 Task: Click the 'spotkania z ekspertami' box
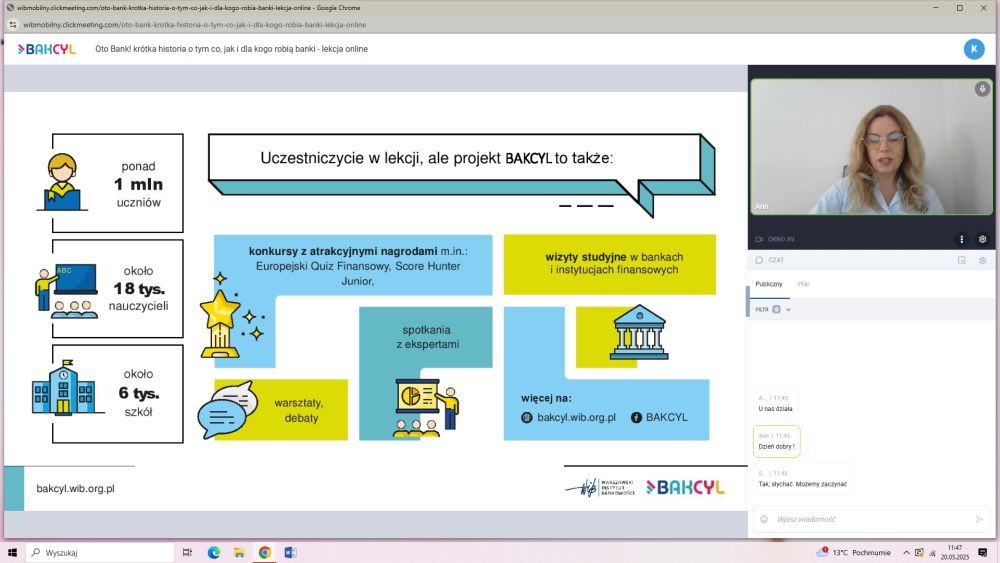426,337
